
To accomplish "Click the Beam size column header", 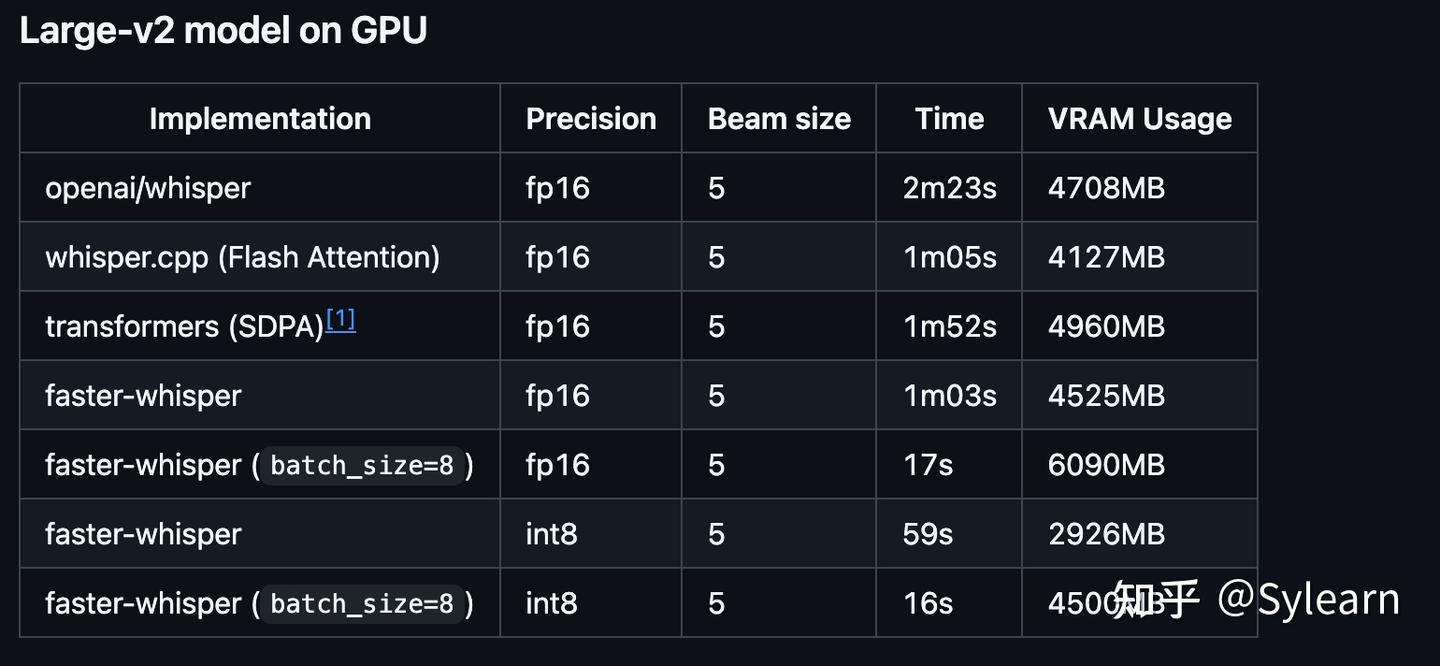I will 779,119.
